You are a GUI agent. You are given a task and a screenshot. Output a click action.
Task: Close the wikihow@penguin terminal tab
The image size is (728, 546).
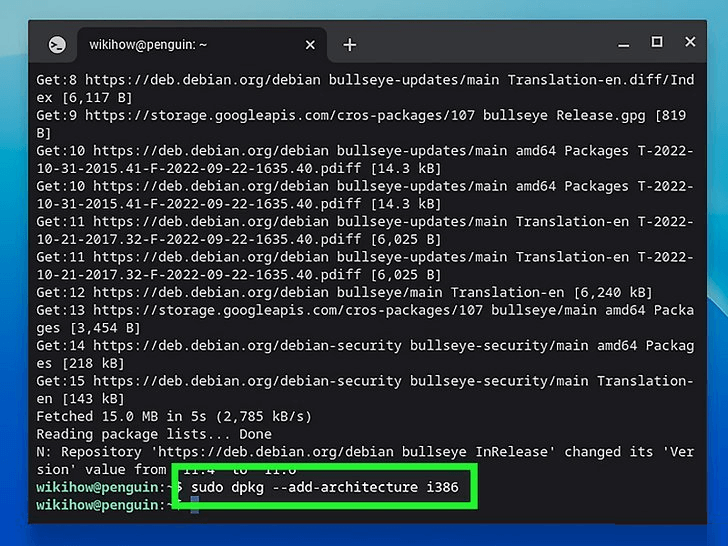point(310,45)
